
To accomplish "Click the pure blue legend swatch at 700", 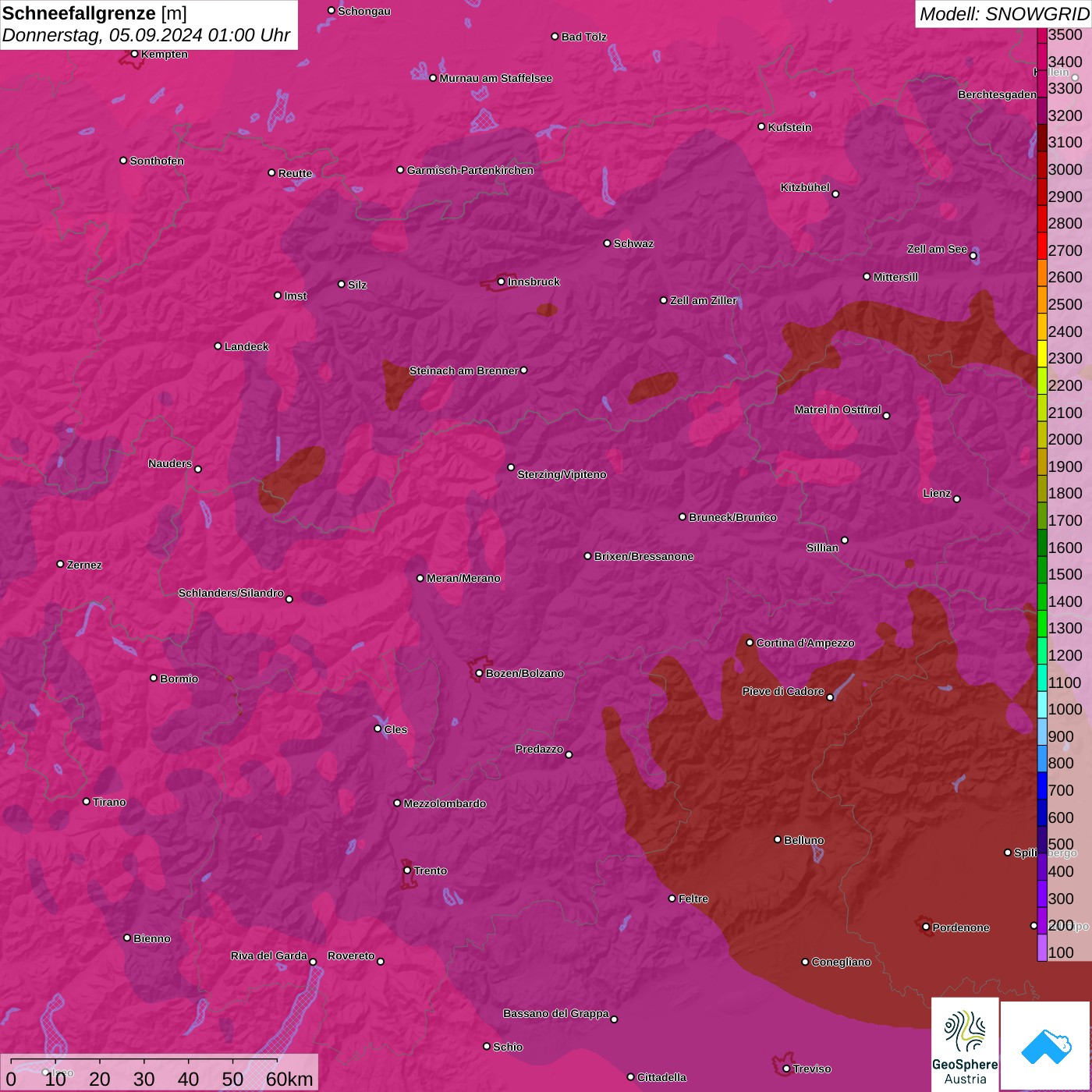I will pyautogui.click(x=1042, y=785).
